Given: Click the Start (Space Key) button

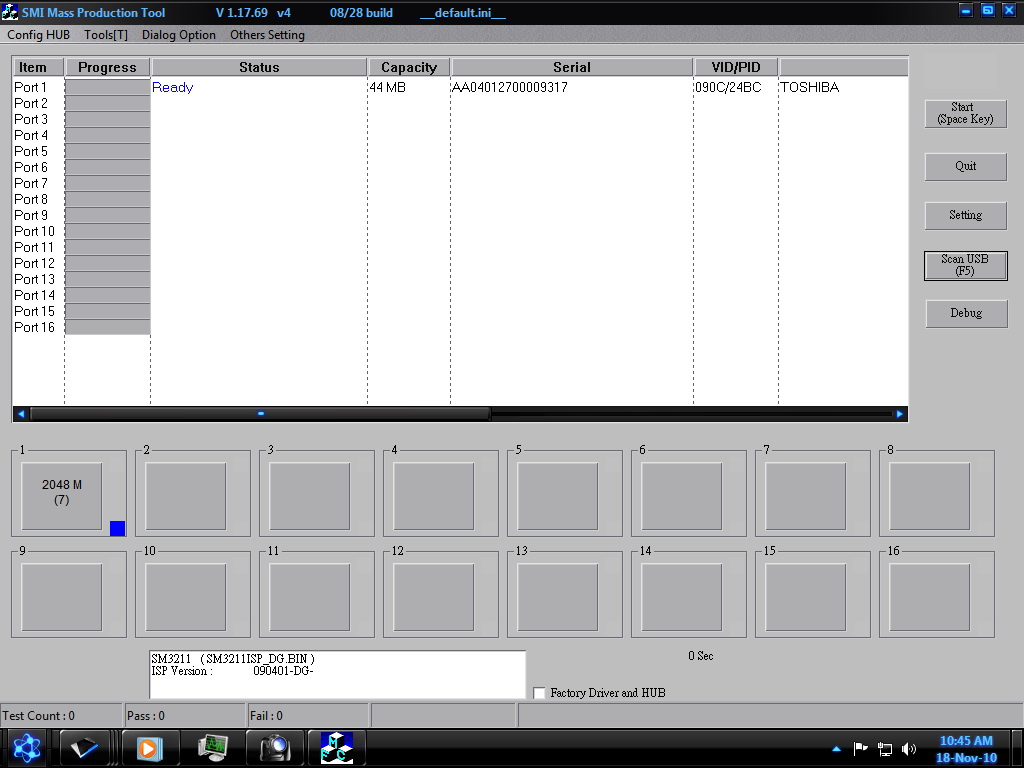Looking at the screenshot, I should [965, 114].
